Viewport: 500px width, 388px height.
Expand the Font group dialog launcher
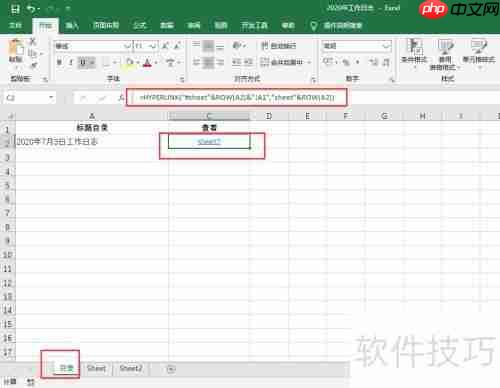182,80
